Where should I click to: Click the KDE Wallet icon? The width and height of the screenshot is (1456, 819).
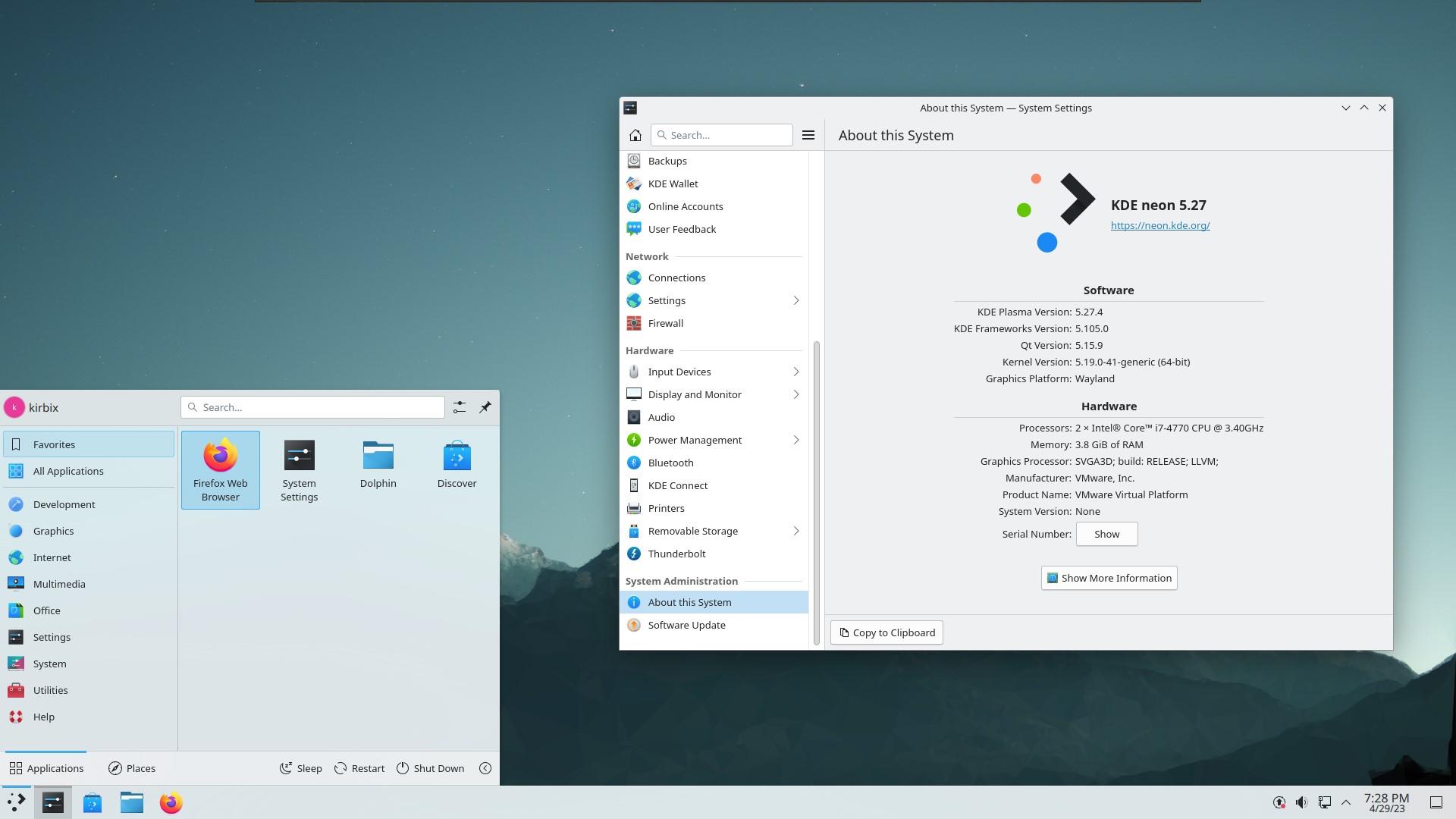(633, 183)
